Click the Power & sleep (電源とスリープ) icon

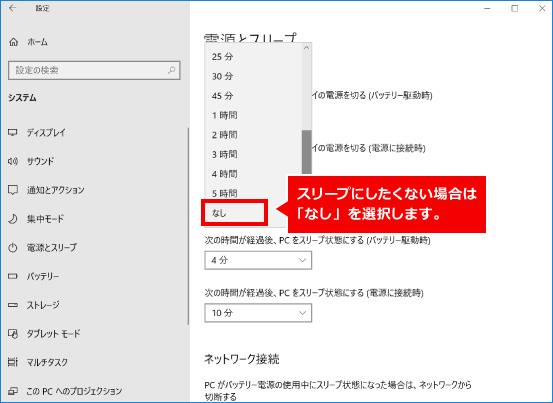click(x=13, y=248)
